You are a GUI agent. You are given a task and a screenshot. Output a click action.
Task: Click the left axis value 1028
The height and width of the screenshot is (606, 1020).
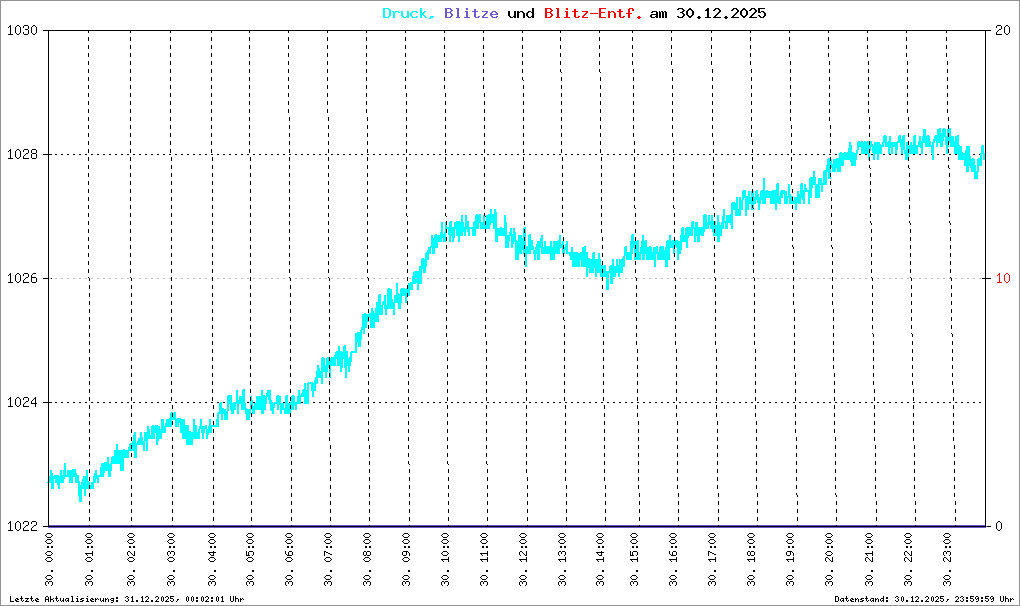[22, 155]
